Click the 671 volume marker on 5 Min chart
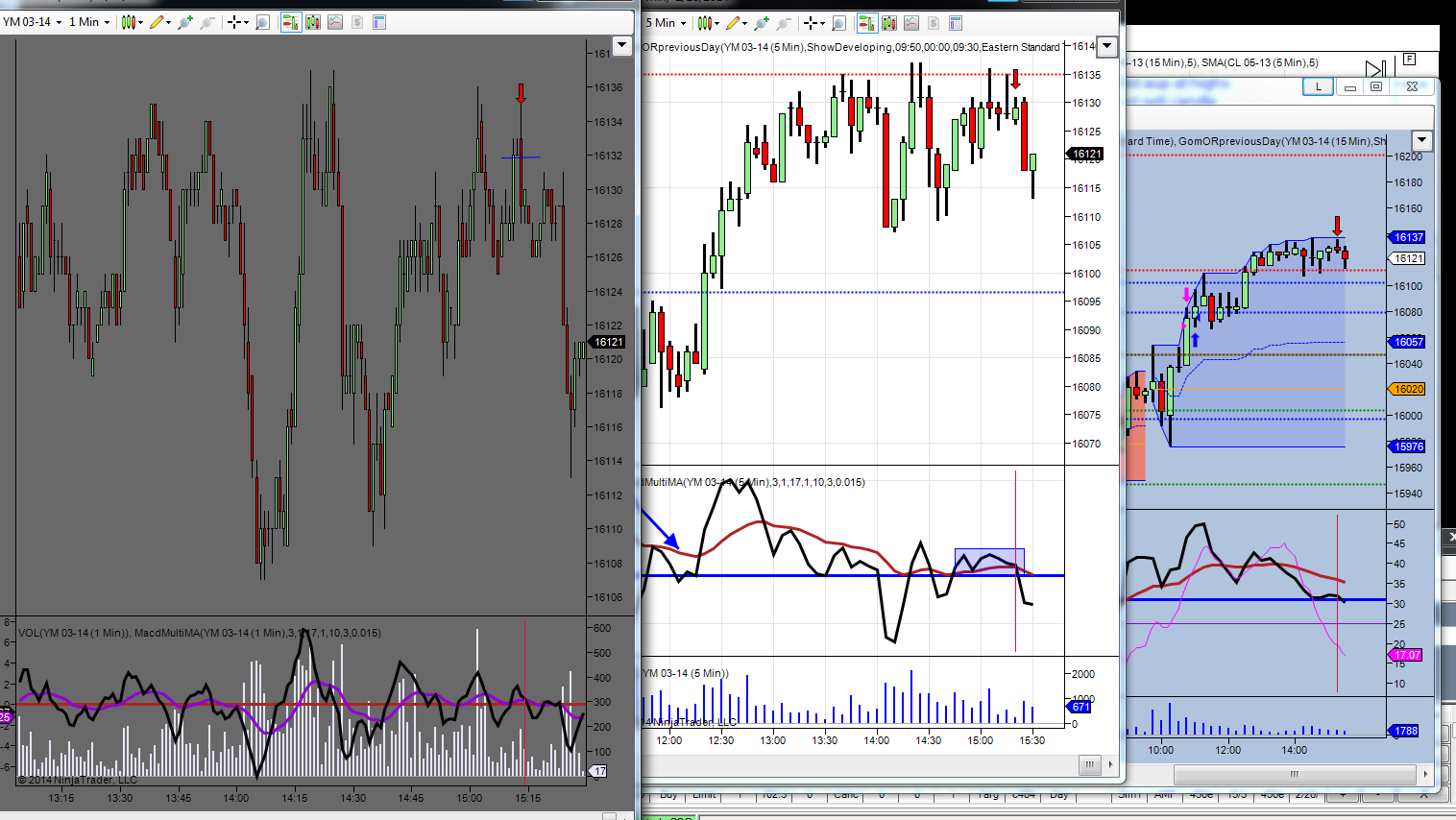 click(x=1080, y=707)
